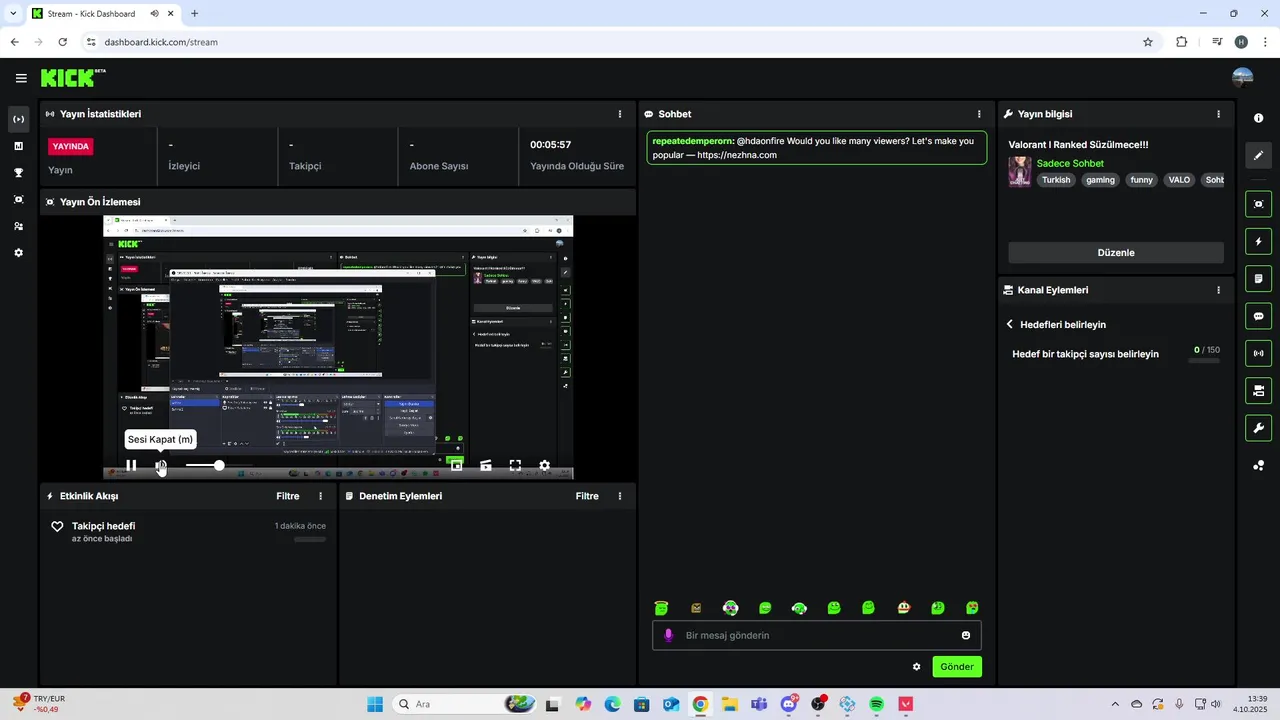Open Yayın İstatistikleri panel options menu
1280x720 pixels.
point(620,114)
